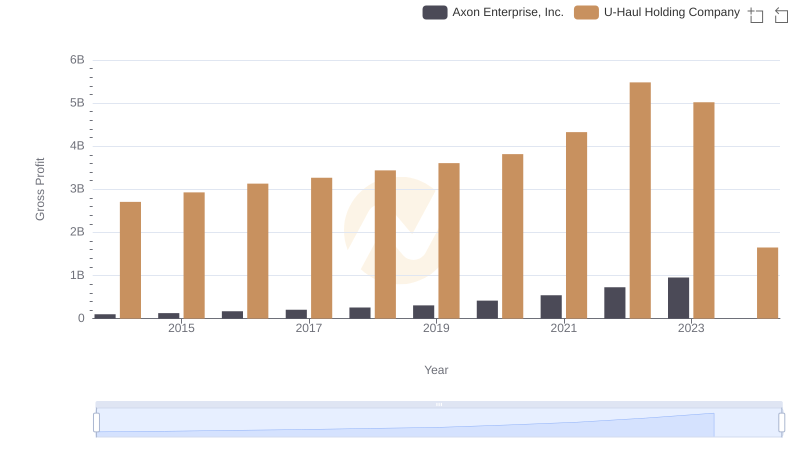
Task: Click the 2021 x-axis label
Action: [564, 328]
